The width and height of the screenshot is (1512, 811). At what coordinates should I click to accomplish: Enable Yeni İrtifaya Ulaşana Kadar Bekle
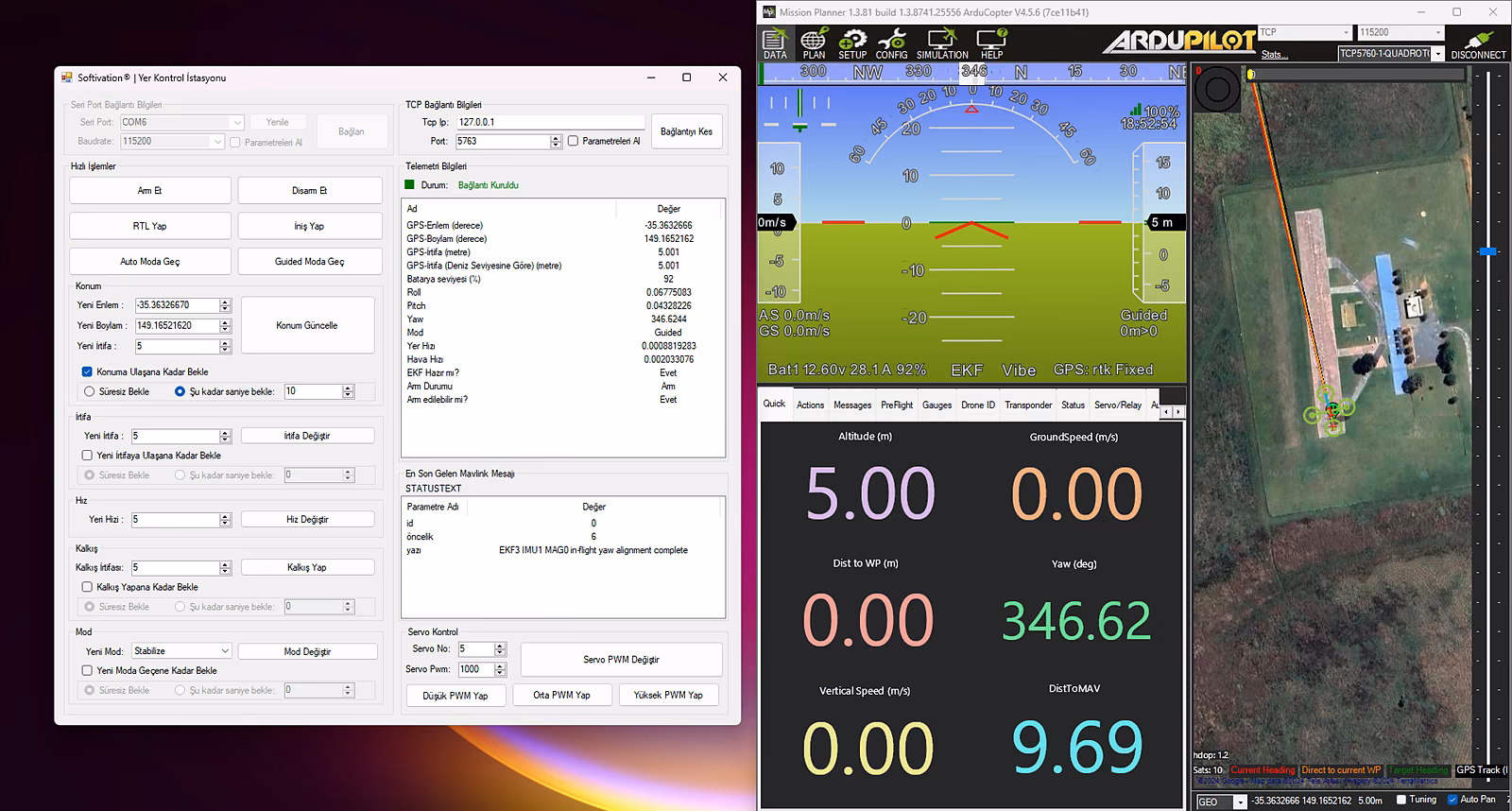[x=87, y=455]
